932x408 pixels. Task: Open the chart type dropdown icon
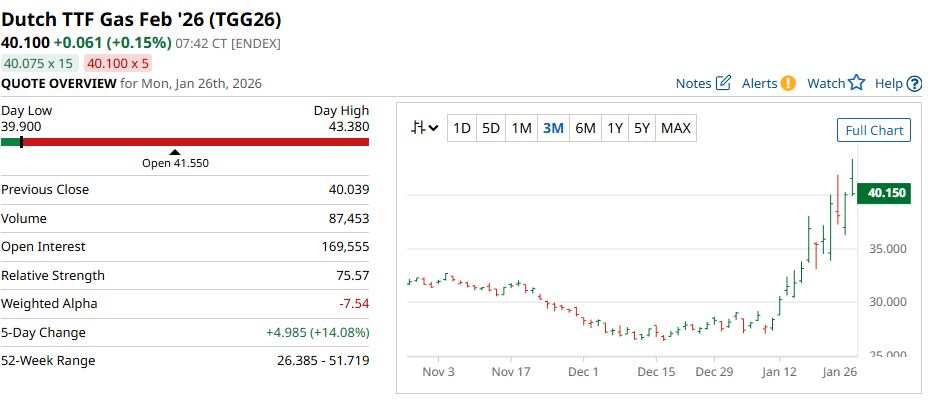click(426, 128)
